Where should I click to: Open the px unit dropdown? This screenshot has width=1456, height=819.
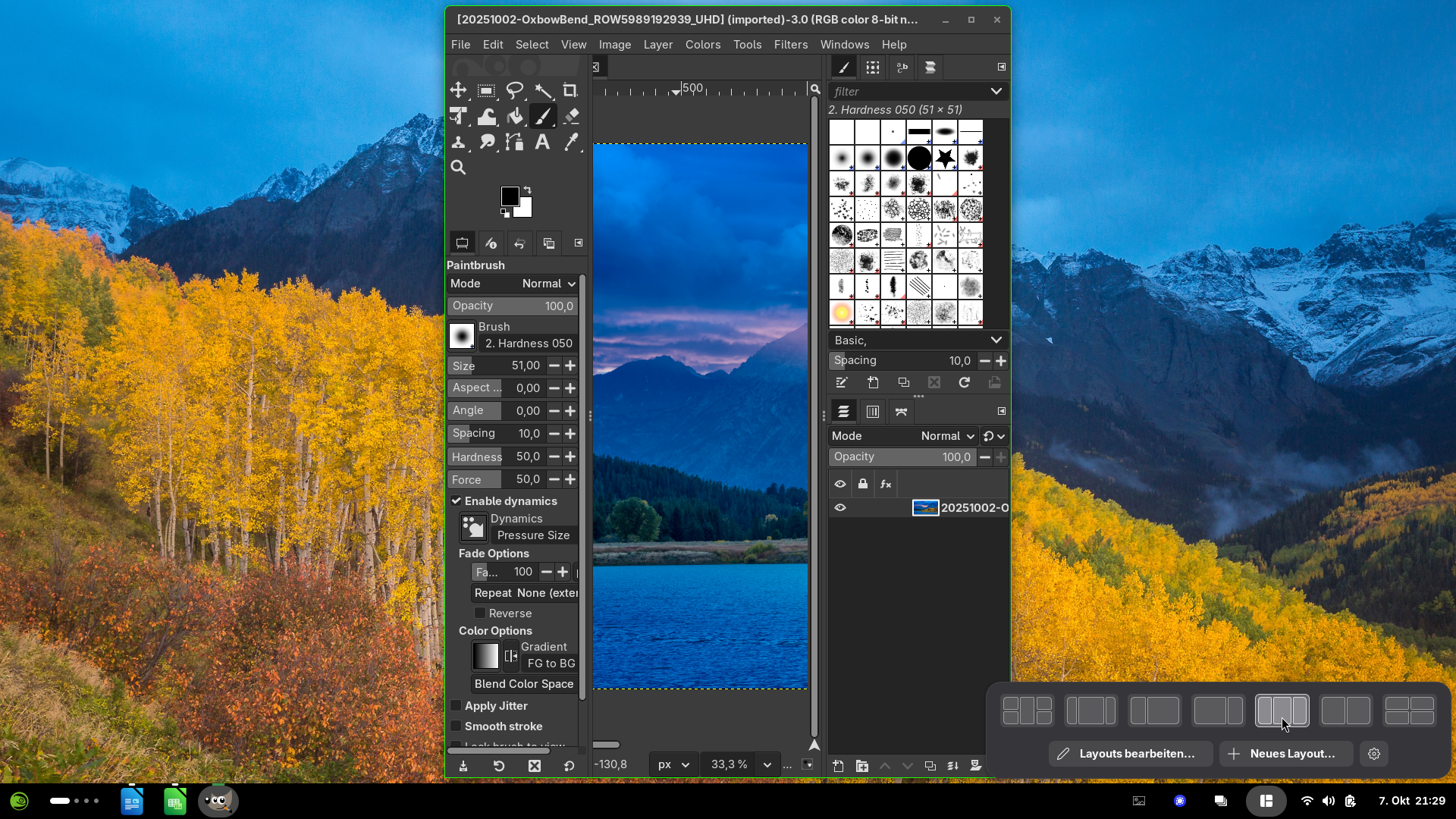click(673, 764)
